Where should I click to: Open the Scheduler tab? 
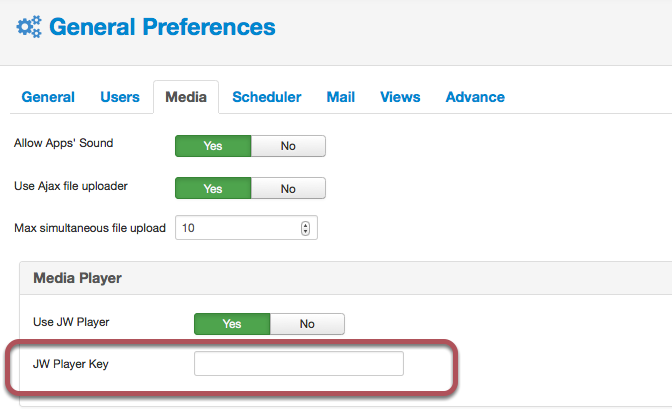coord(267,97)
